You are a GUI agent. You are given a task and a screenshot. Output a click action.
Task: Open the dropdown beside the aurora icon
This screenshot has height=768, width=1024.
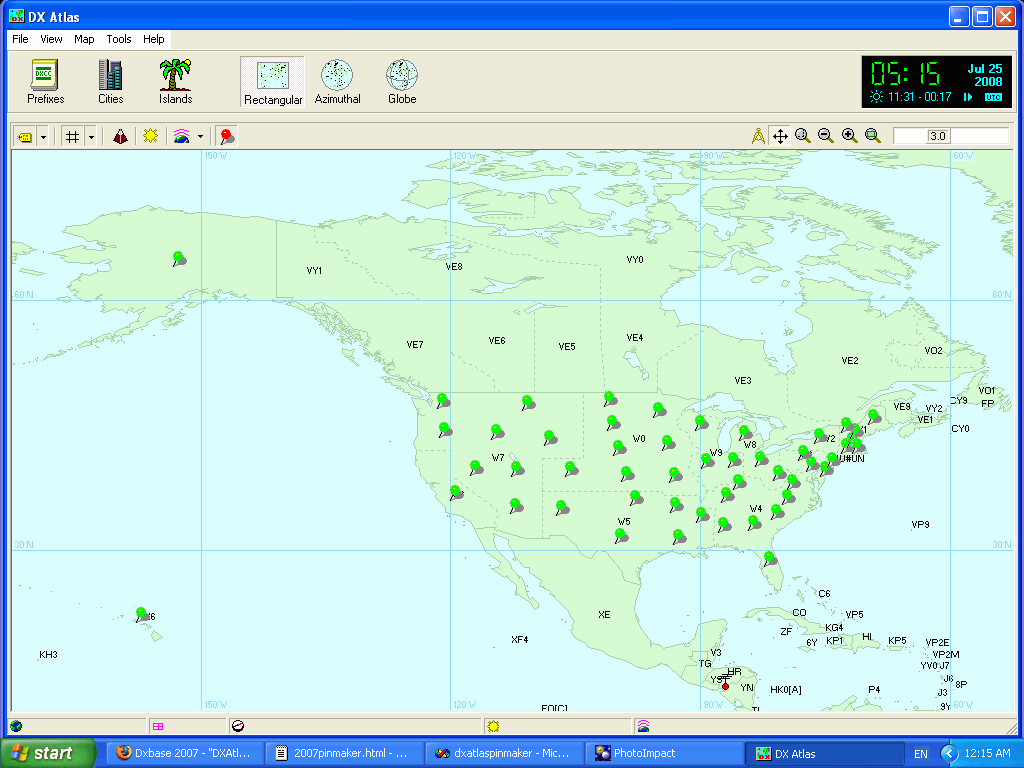pyautogui.click(x=200, y=136)
